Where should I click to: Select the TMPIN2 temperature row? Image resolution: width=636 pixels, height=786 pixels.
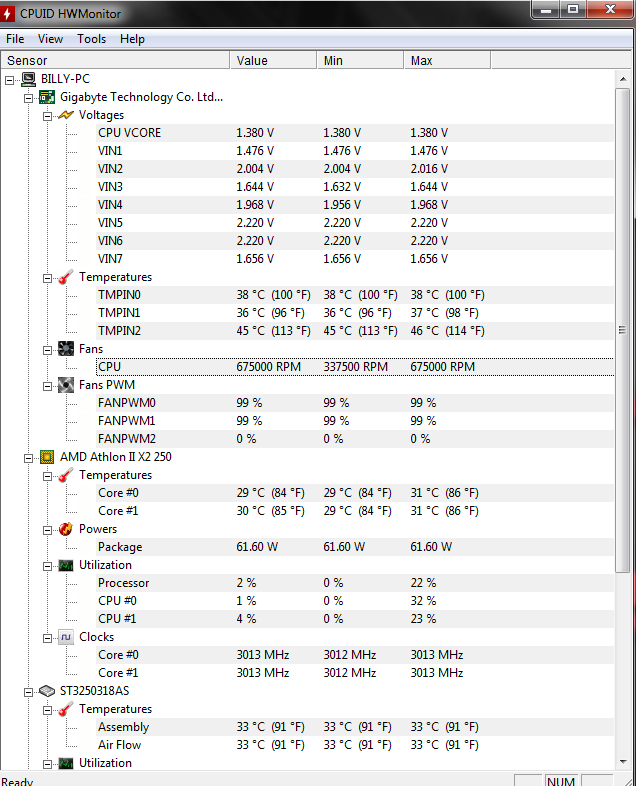pyautogui.click(x=355, y=331)
